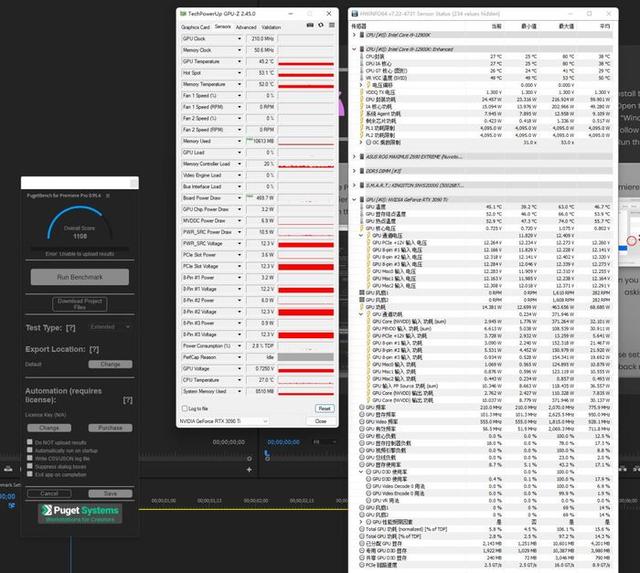Click Memory Controller Load sensor graph
Viewport: 640px width, 573px height.
click(306, 164)
